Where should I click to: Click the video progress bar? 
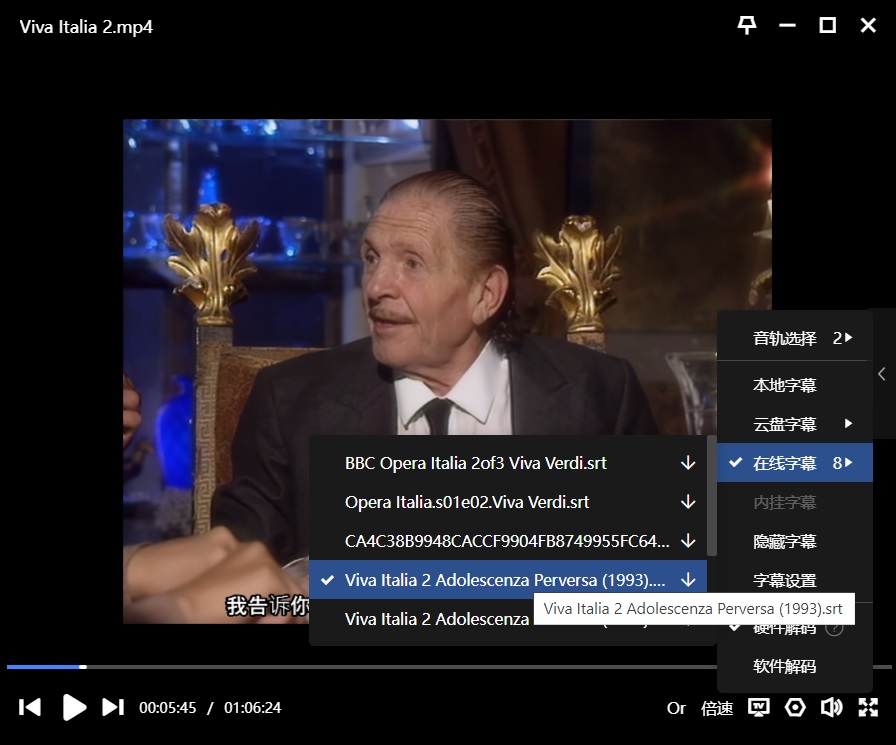[x=400, y=666]
